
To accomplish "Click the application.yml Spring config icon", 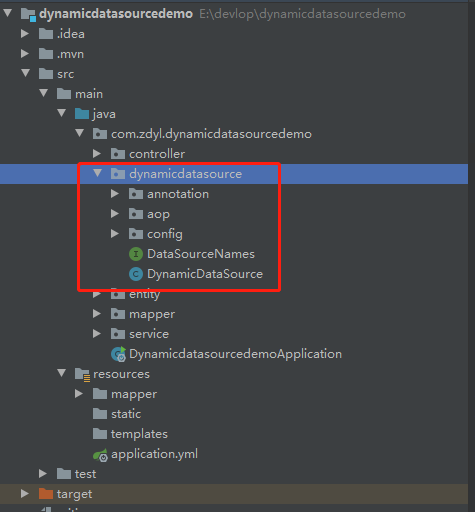I will coord(100,455).
